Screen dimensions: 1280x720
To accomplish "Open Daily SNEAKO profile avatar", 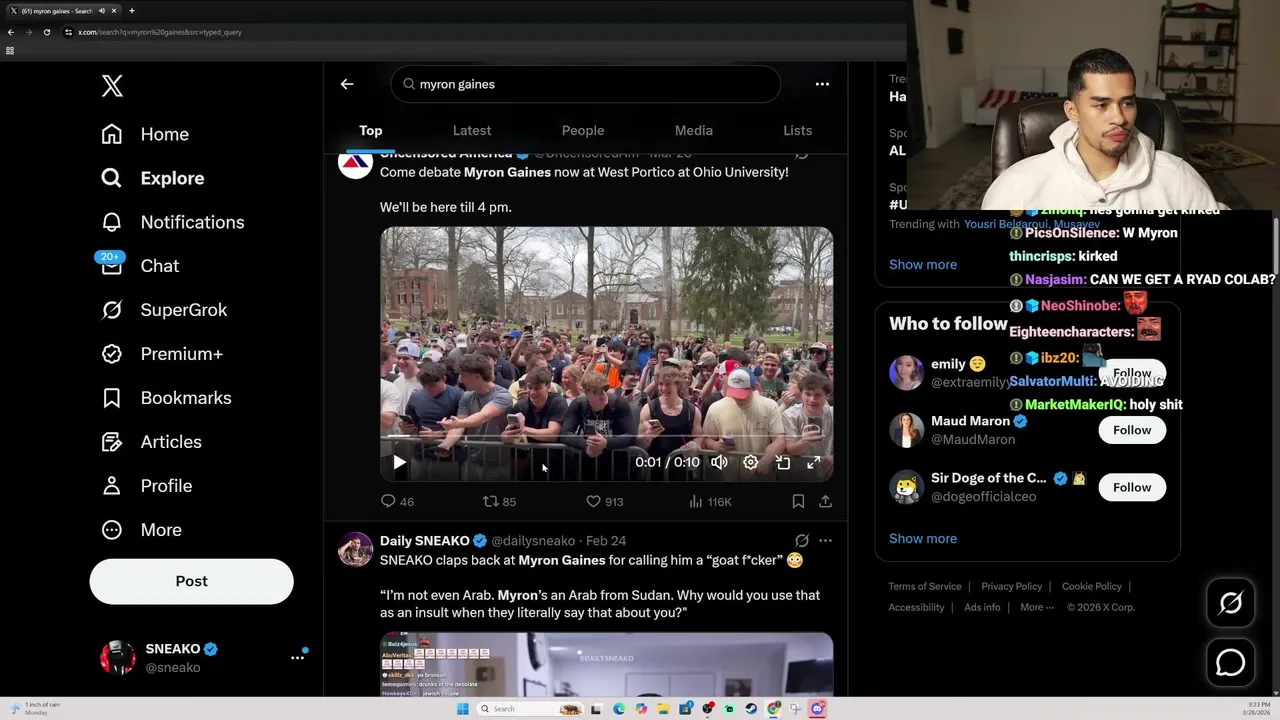I will coord(355,549).
